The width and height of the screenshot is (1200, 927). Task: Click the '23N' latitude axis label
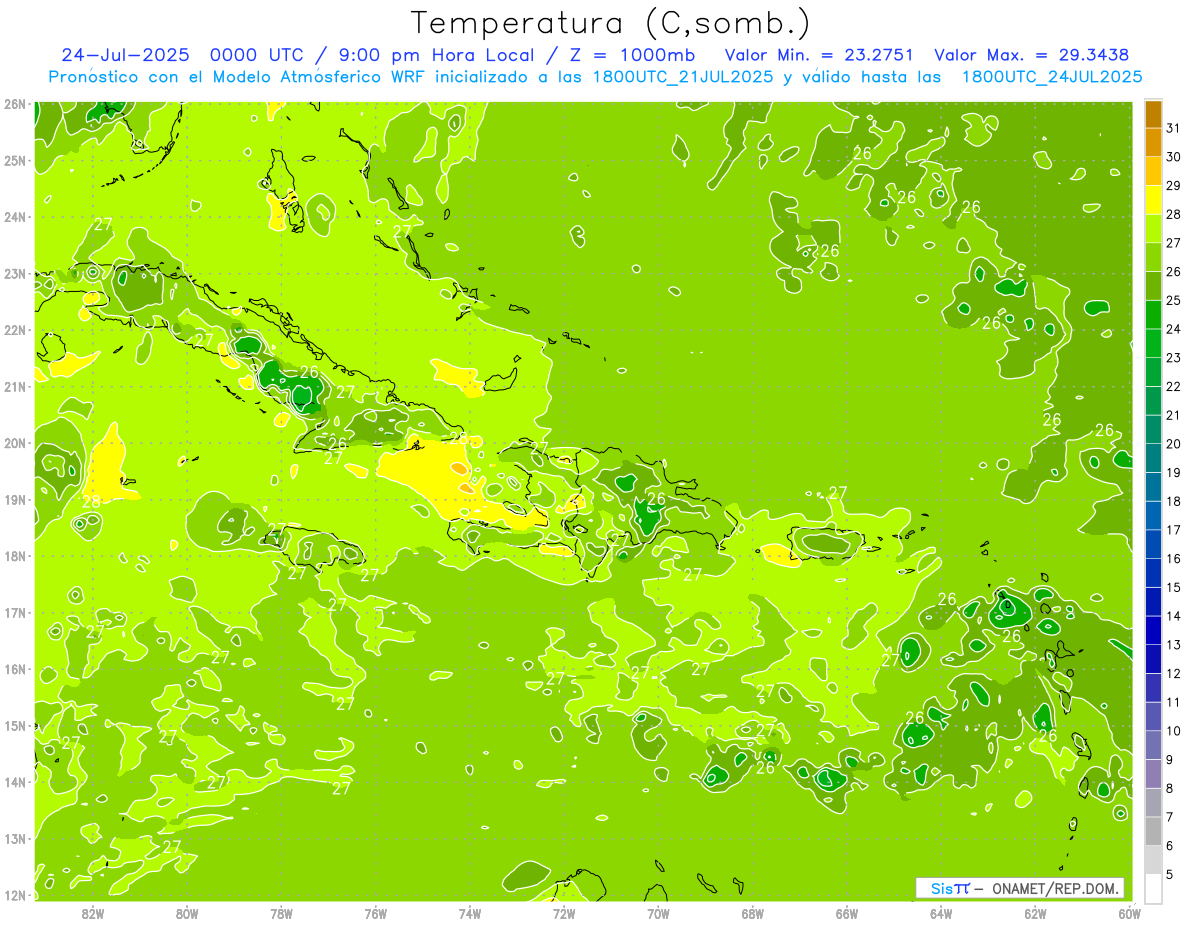click(x=15, y=273)
